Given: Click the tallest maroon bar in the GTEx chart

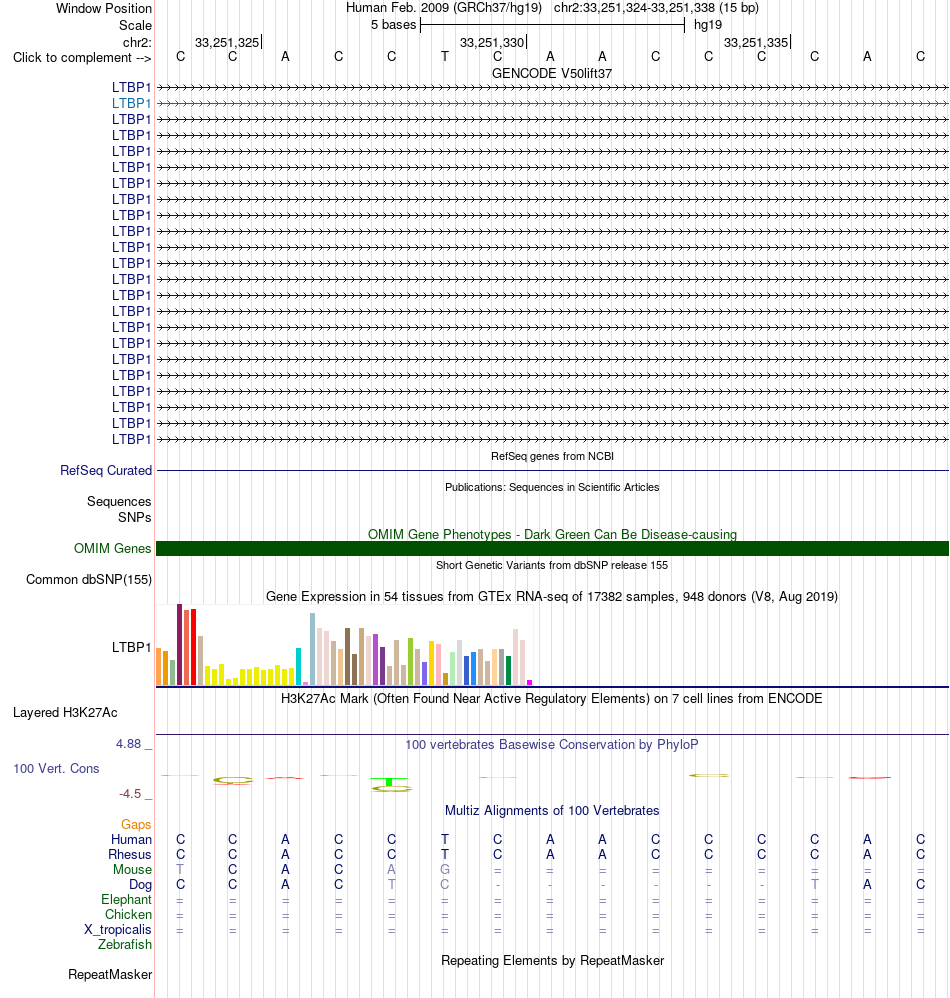Looking at the screenshot, I should [179, 644].
